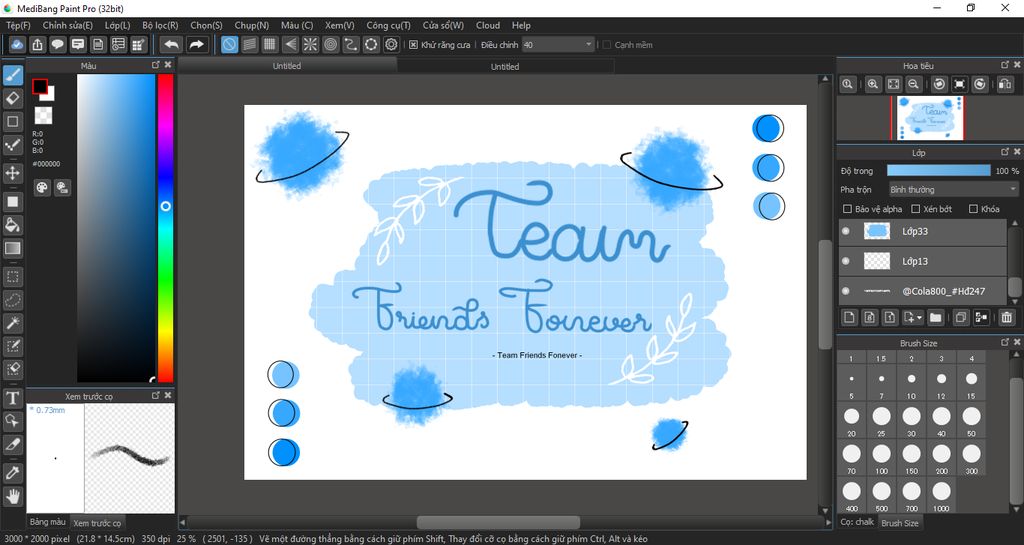Zoom in using navigator magnifier plus
This screenshot has width=1024, height=545.
coord(872,84)
